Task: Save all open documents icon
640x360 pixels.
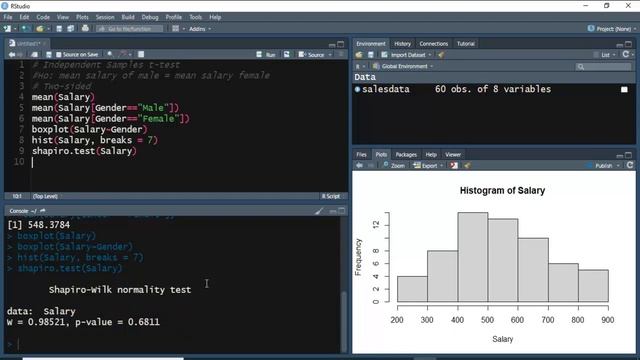Action: (x=71, y=29)
